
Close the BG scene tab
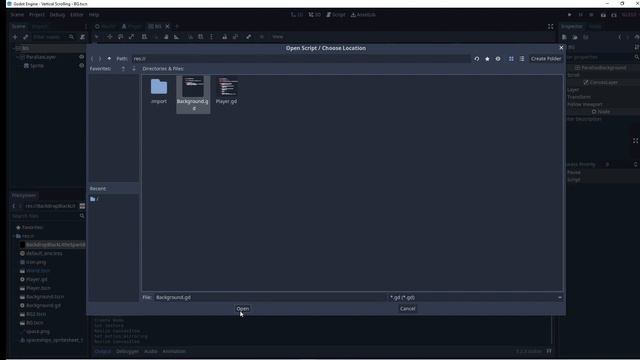tap(167, 26)
